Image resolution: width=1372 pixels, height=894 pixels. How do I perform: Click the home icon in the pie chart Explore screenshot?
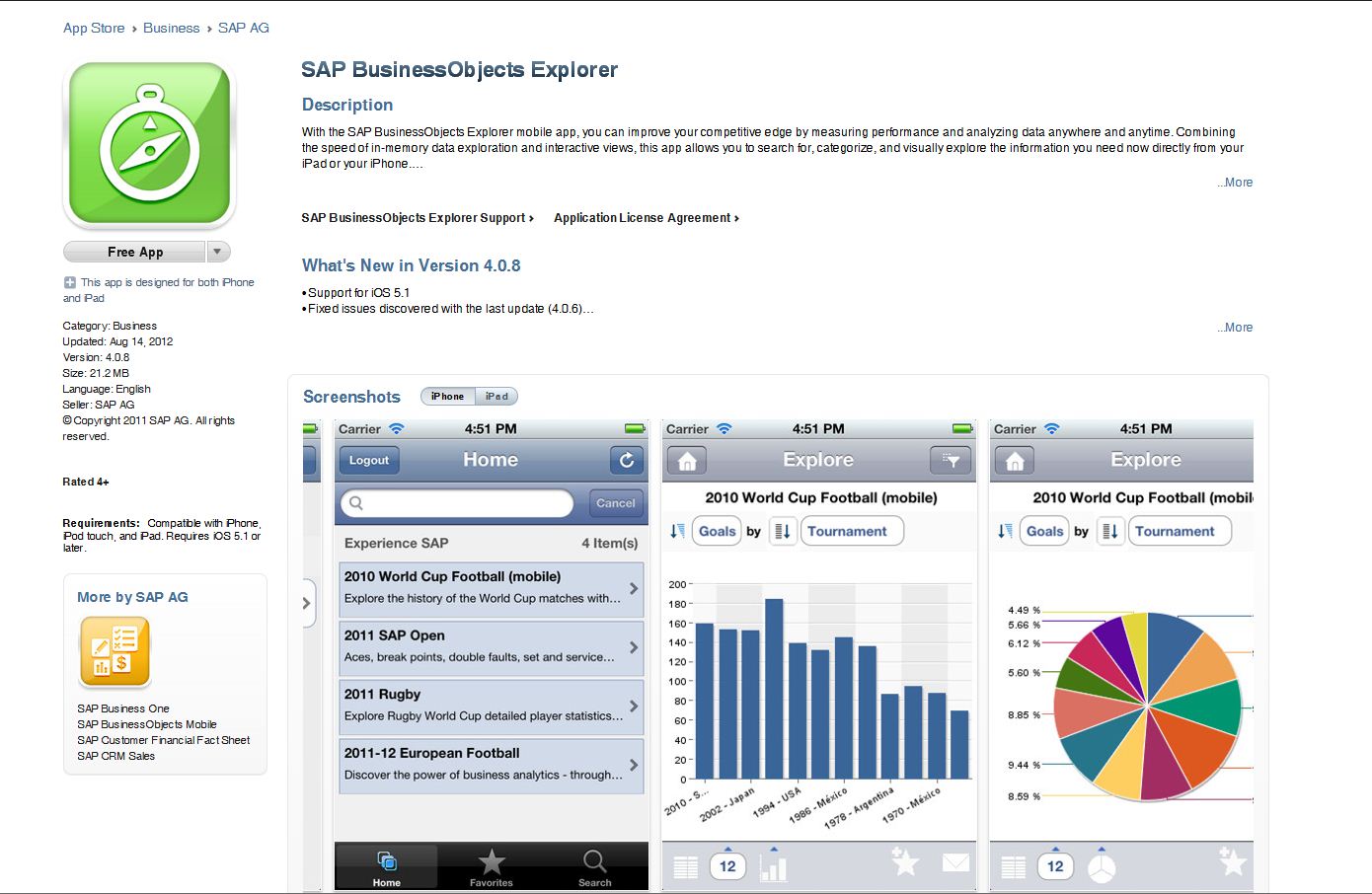(1015, 461)
